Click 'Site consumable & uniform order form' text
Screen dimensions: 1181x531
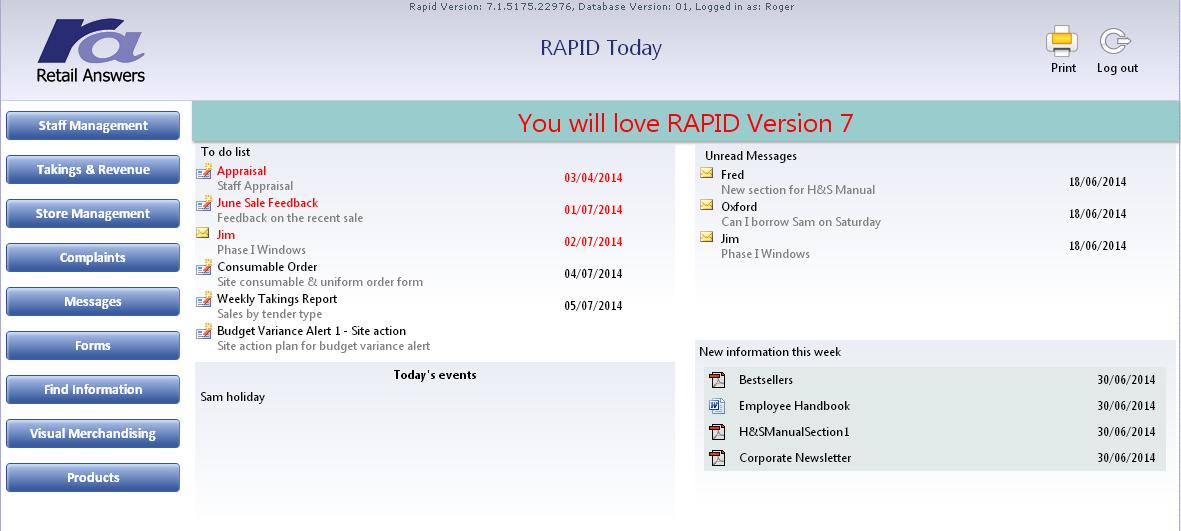click(x=320, y=282)
